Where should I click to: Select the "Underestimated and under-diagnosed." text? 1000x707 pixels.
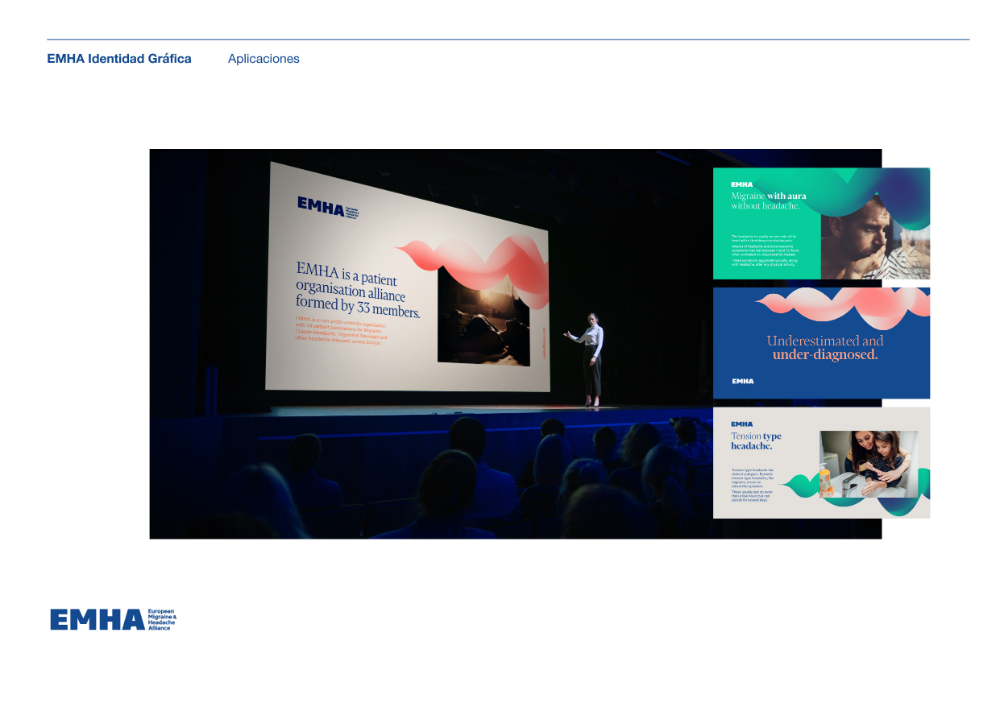pos(825,347)
